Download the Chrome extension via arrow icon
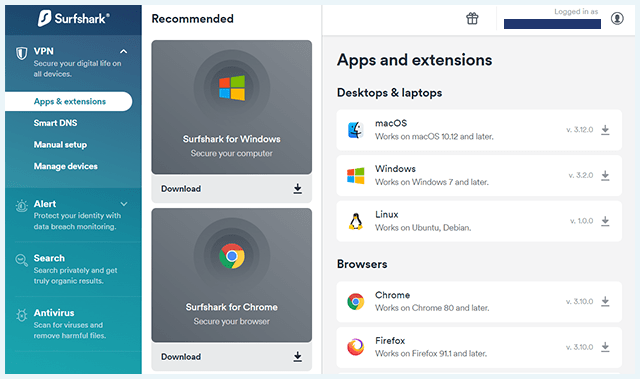 605,301
